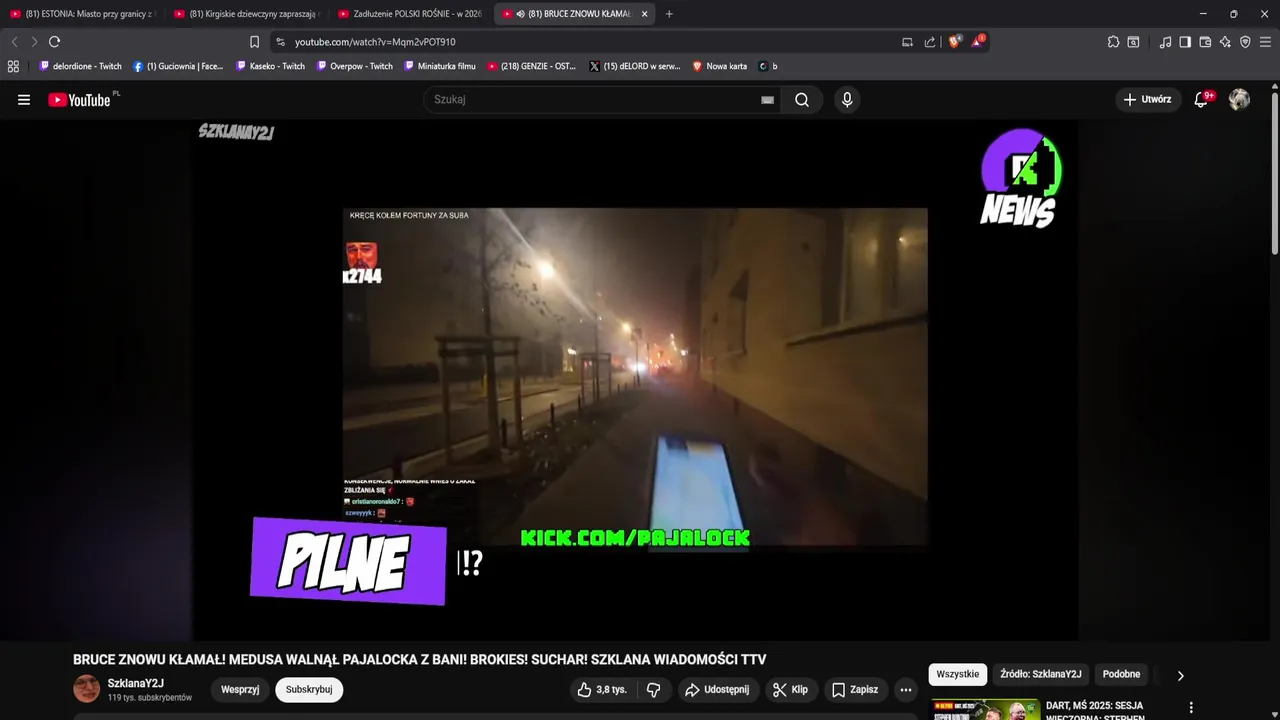Click the address bar URL
Image resolution: width=1280 pixels, height=720 pixels.
[x=375, y=42]
